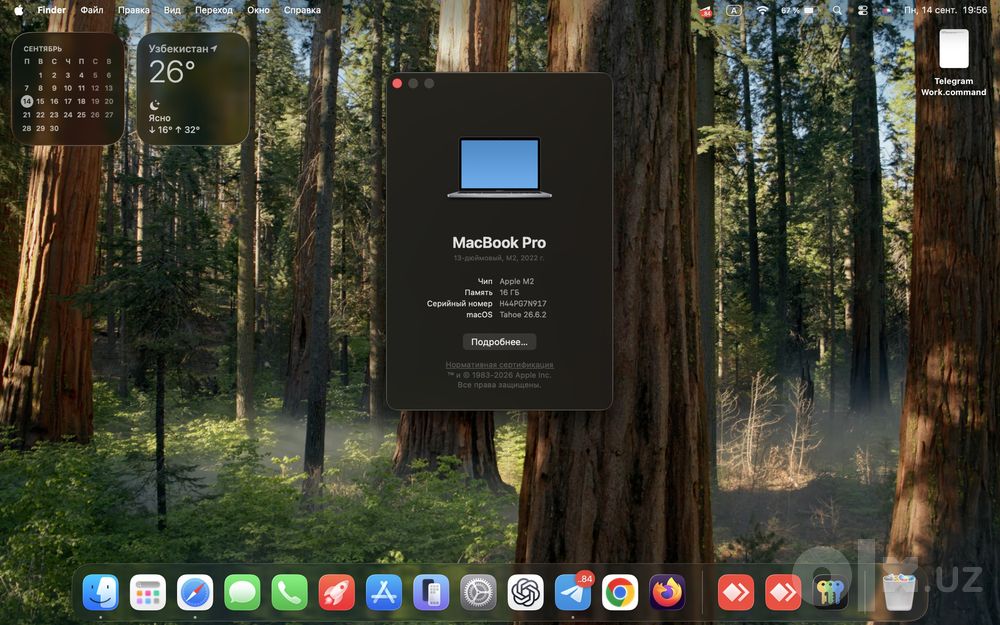Click the serial number H44PG7N917
1000x625 pixels.
click(x=523, y=304)
